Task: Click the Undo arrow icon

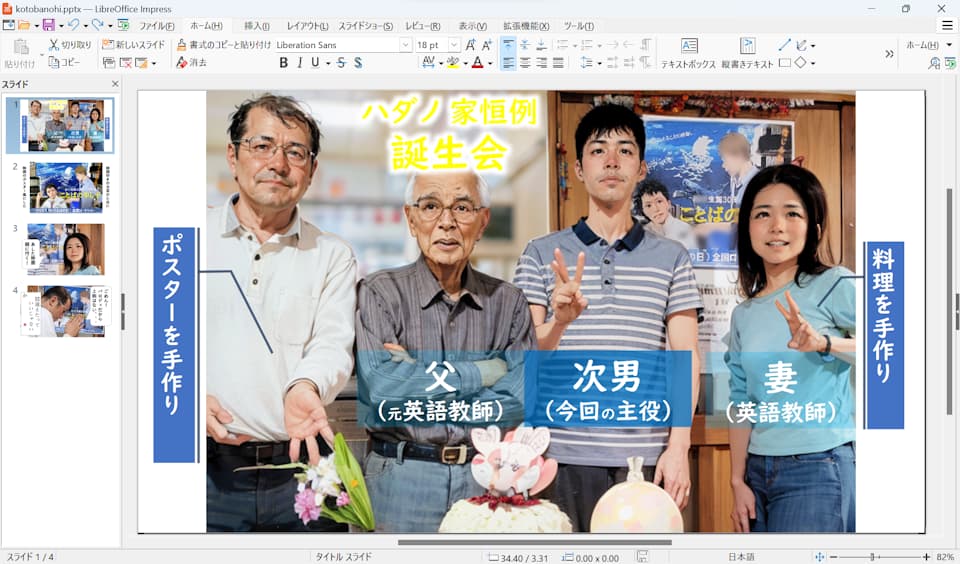Action: (x=73, y=25)
